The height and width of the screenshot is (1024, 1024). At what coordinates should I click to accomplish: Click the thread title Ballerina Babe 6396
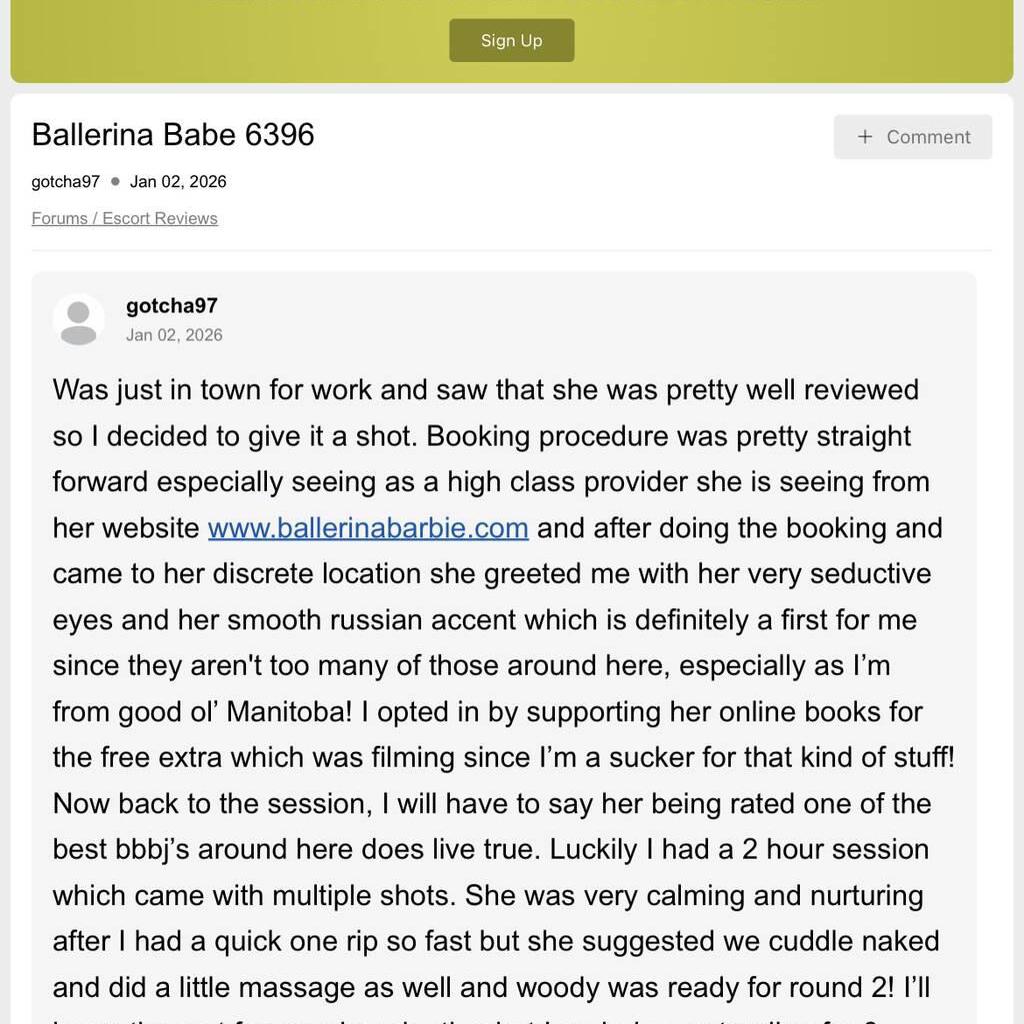(173, 134)
